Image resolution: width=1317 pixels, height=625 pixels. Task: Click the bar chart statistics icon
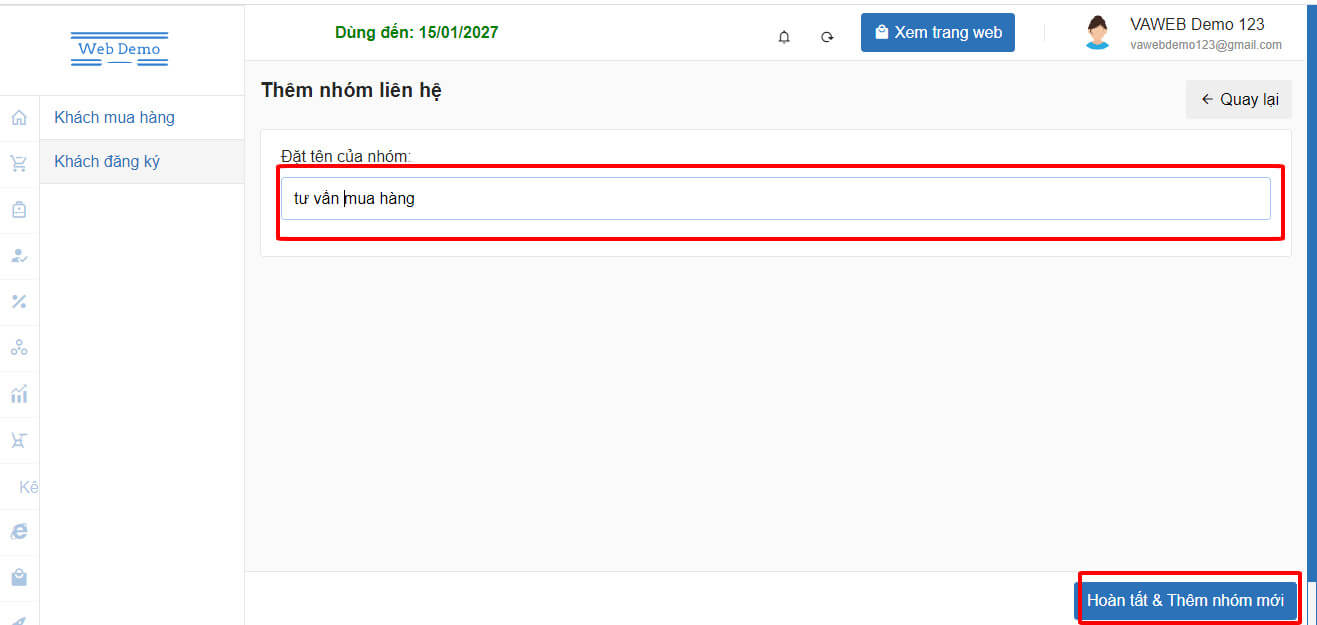coord(19,394)
